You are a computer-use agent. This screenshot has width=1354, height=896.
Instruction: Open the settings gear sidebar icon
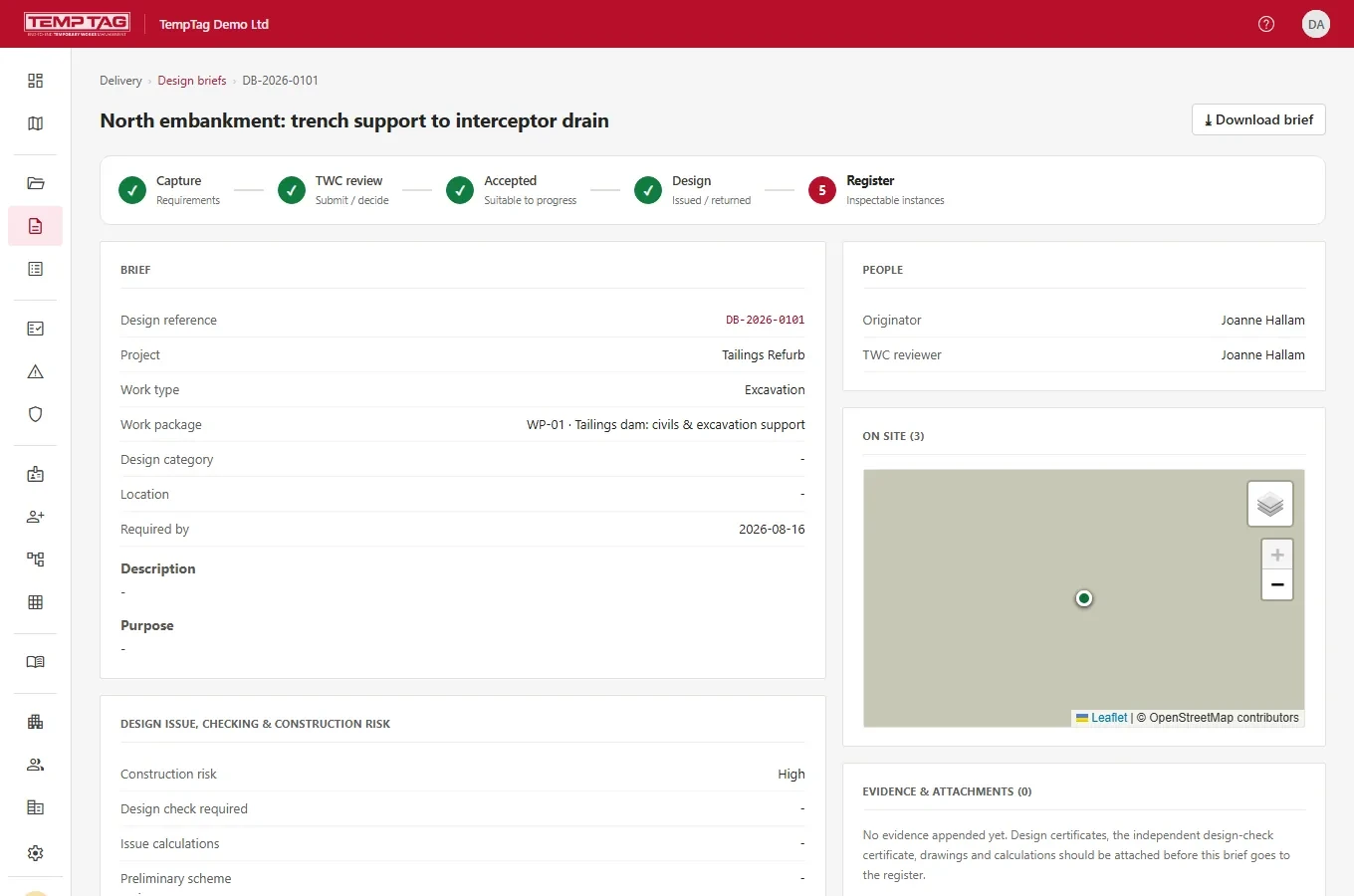[x=36, y=853]
